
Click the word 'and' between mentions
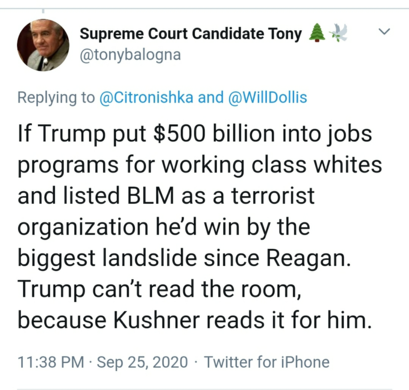[211, 98]
